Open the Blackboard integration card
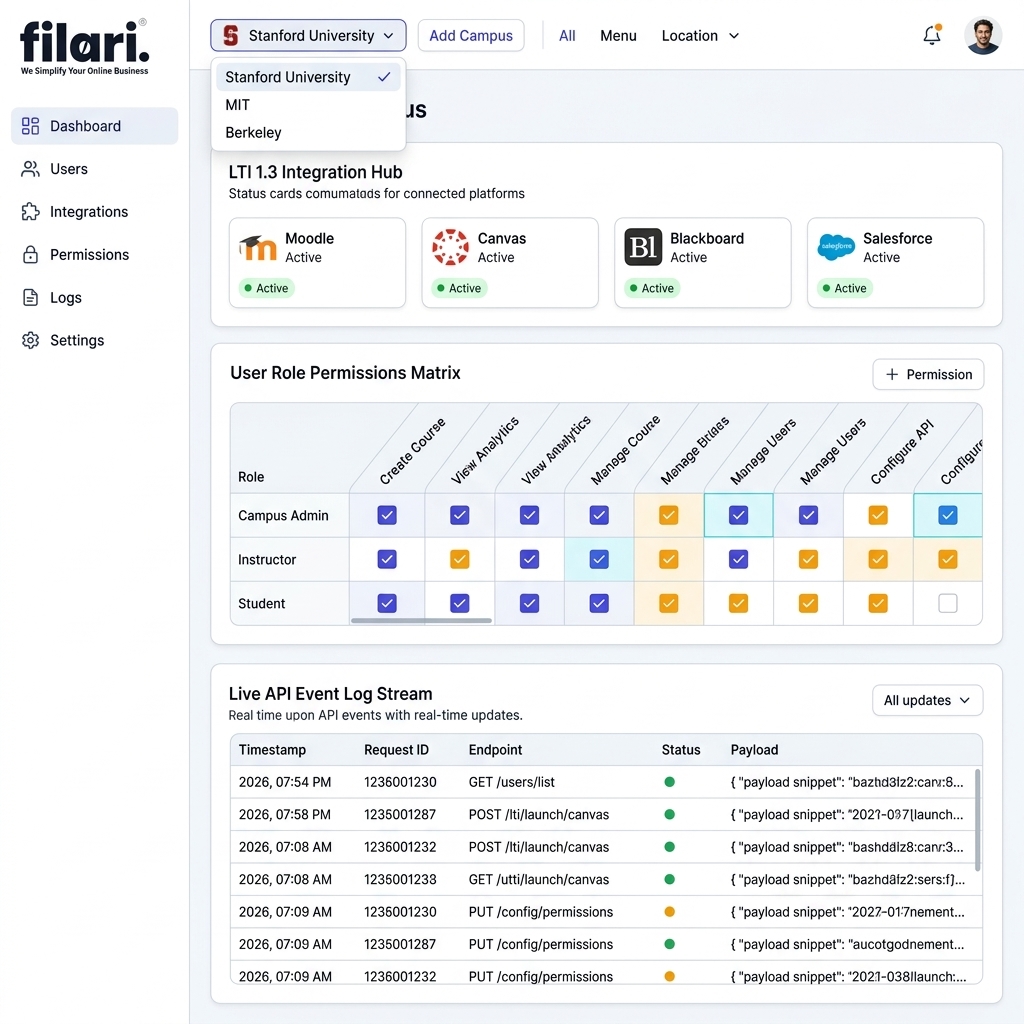Screen dimensions: 1024x1024 coord(703,263)
